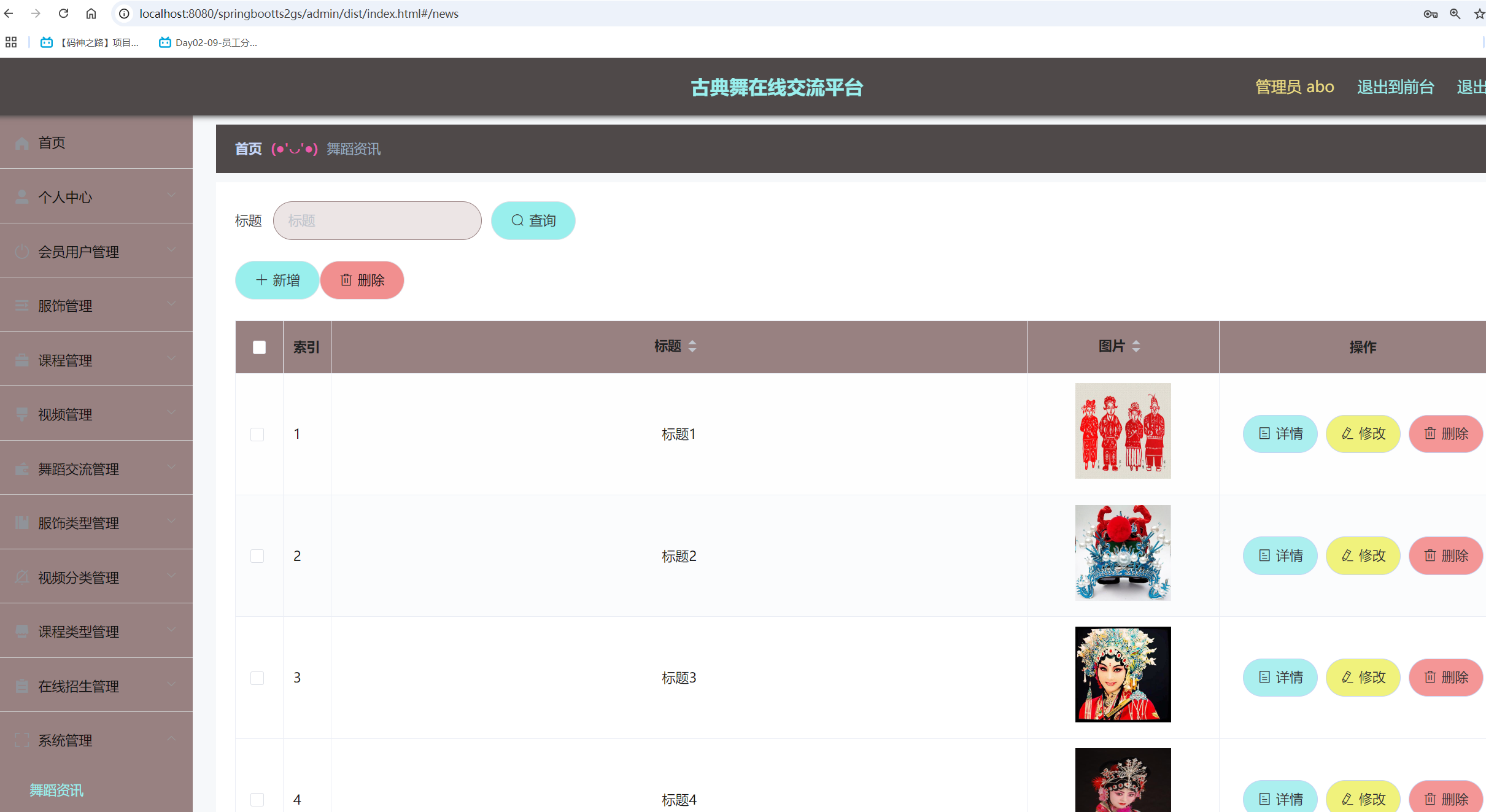Open the 首页 sidebar menu item
The height and width of the screenshot is (812, 1486).
pos(96,142)
